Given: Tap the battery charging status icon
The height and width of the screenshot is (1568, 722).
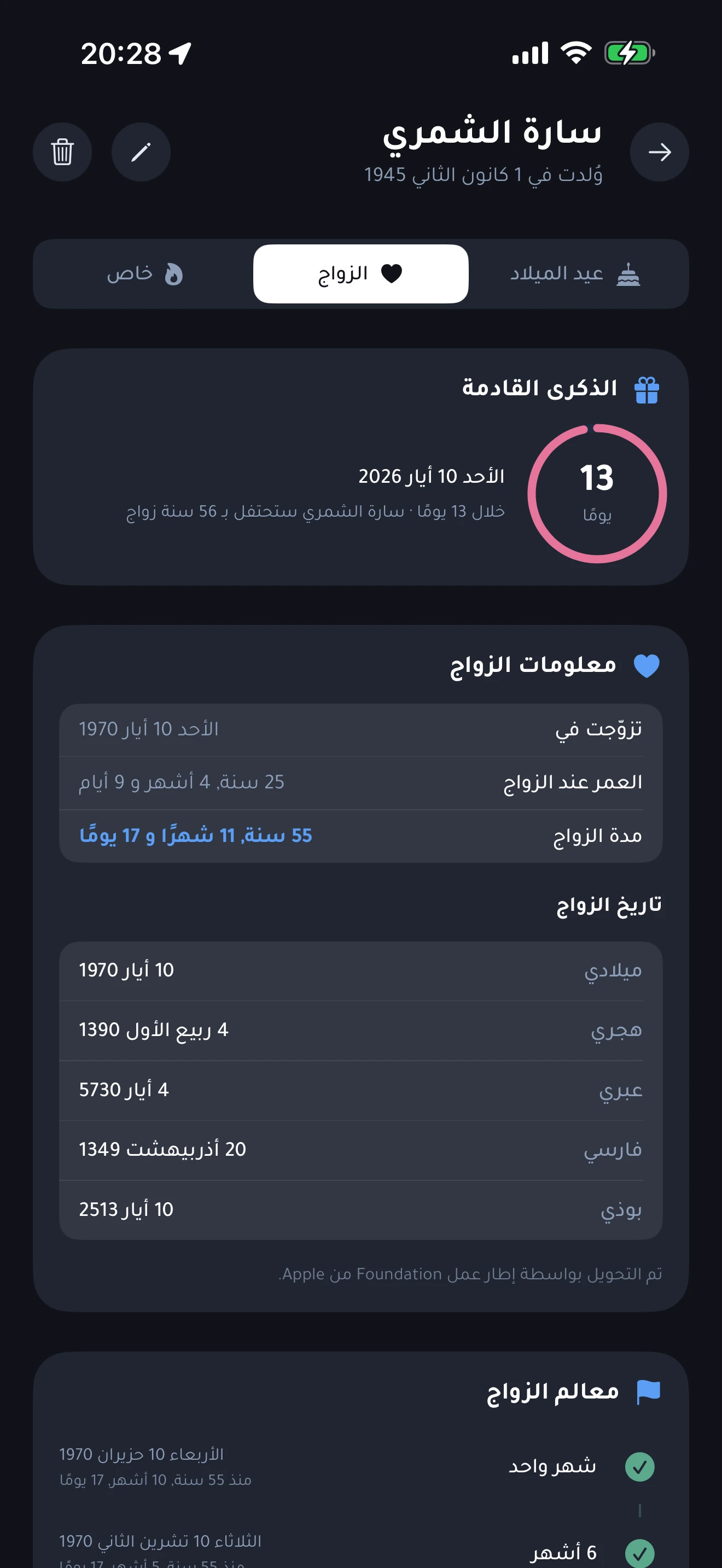Looking at the screenshot, I should tap(629, 53).
